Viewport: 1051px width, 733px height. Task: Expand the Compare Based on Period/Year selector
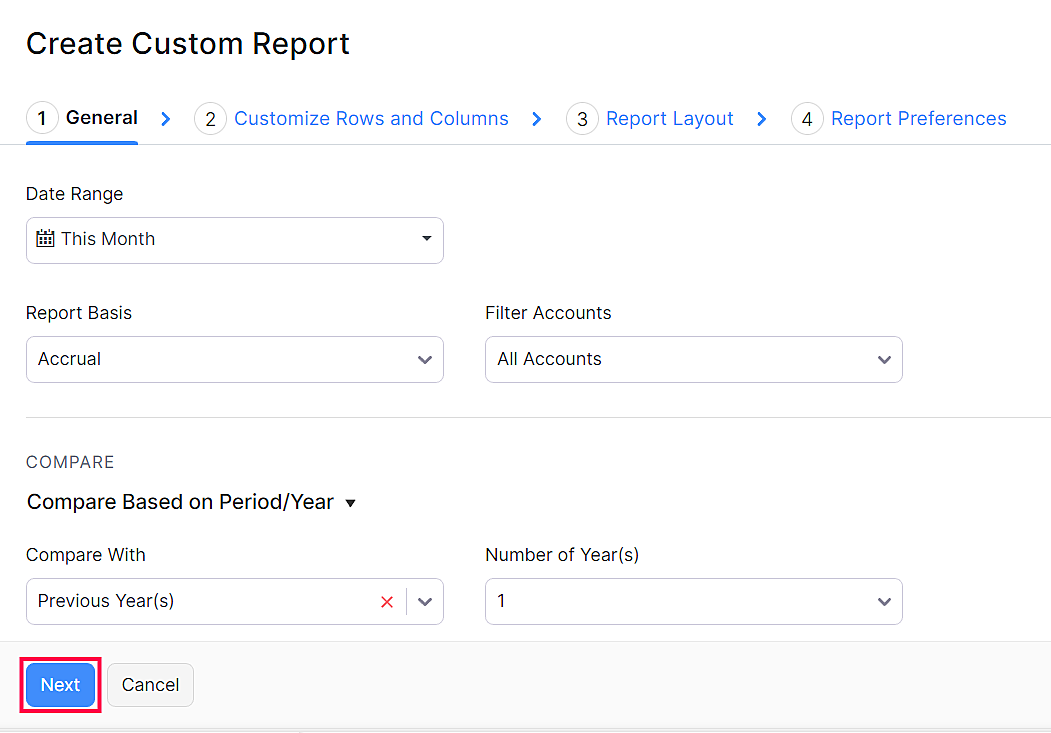coord(350,503)
